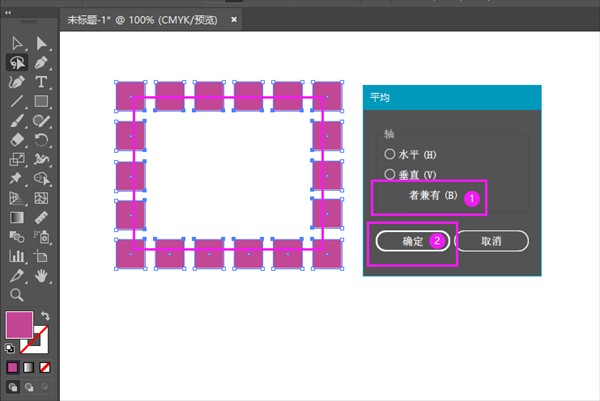Click the 平均 dialog title bar

click(x=451, y=98)
